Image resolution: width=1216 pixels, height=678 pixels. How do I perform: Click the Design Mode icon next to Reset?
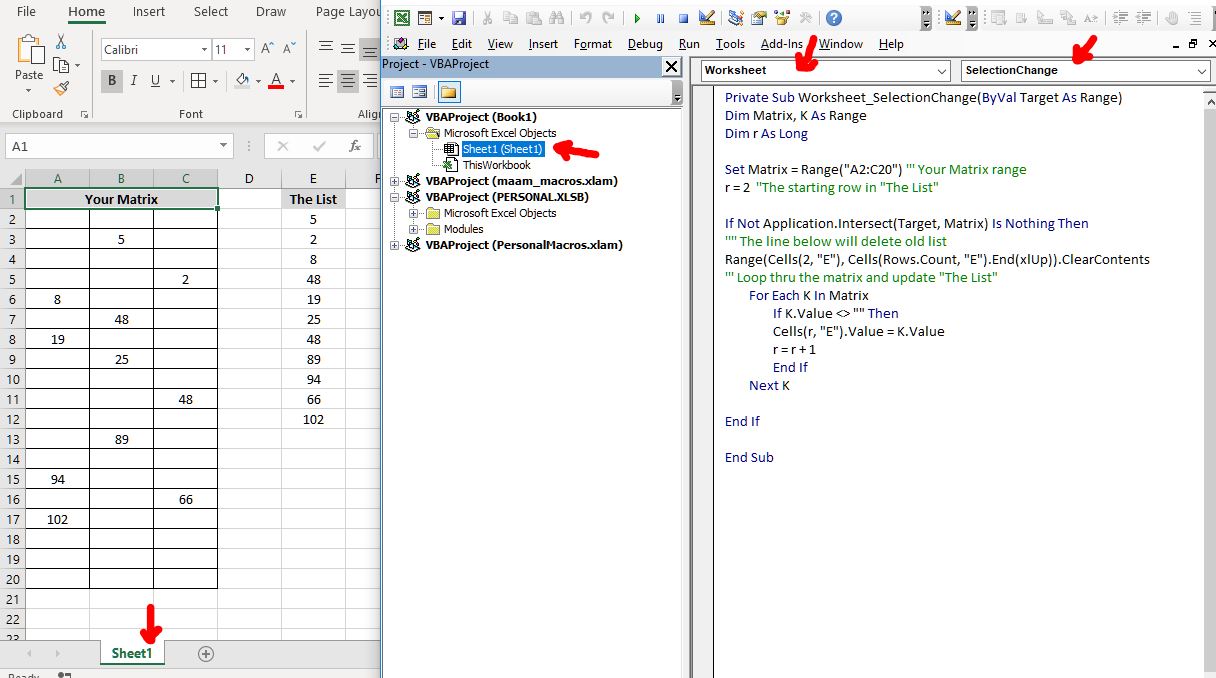[x=707, y=18]
